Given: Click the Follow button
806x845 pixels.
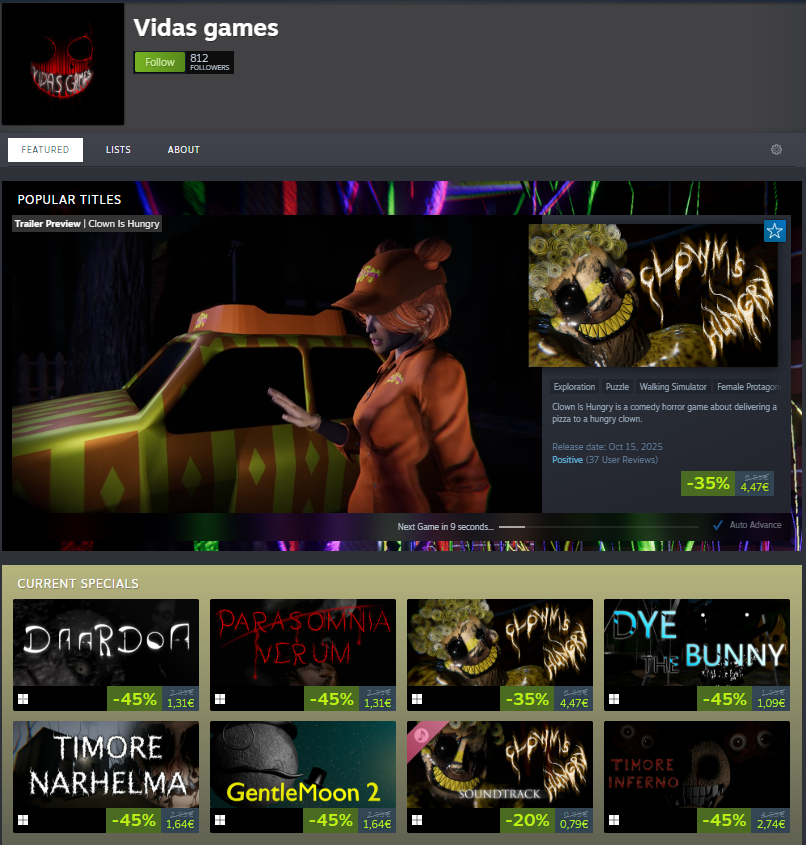Looking at the screenshot, I should 160,62.
